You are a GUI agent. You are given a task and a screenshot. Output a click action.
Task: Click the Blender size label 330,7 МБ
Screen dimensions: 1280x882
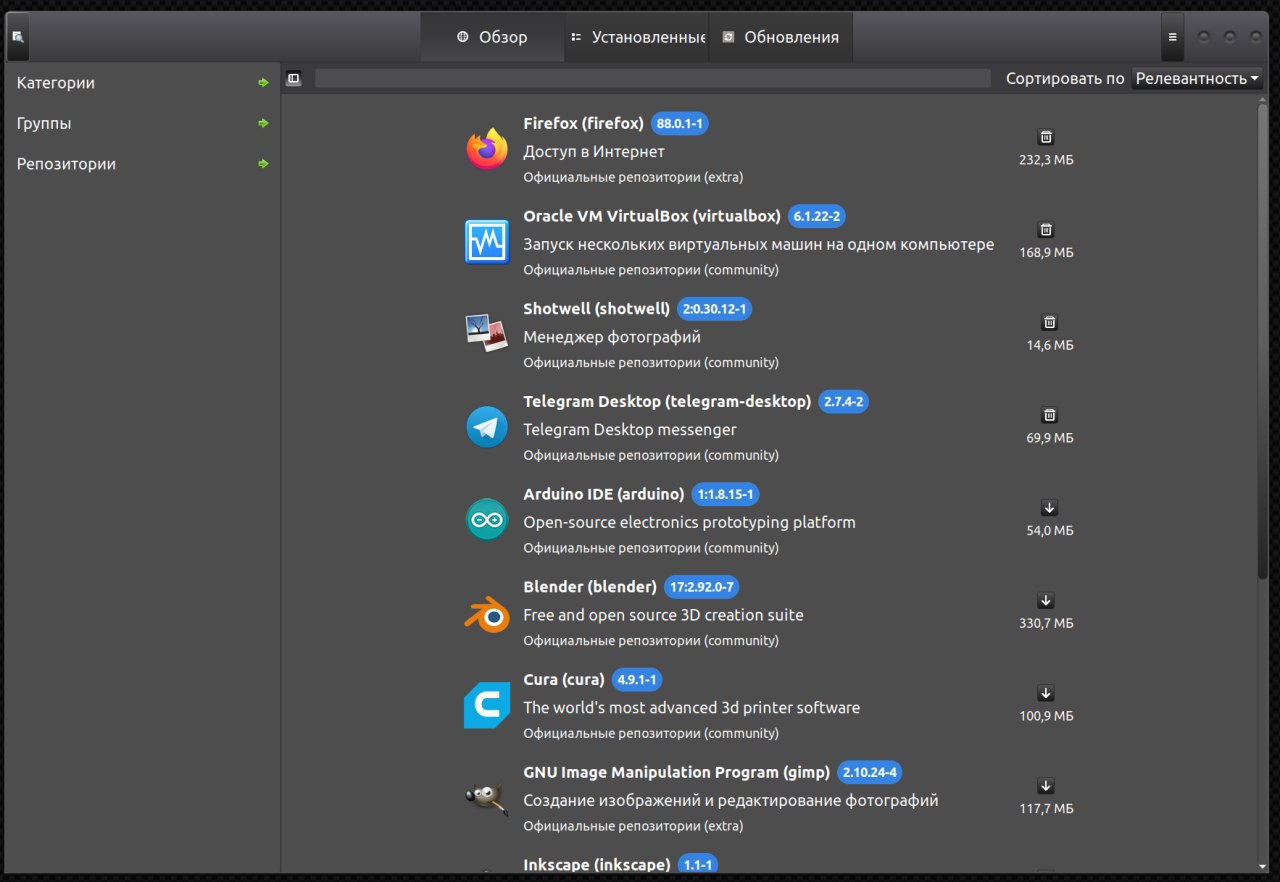coord(1046,623)
